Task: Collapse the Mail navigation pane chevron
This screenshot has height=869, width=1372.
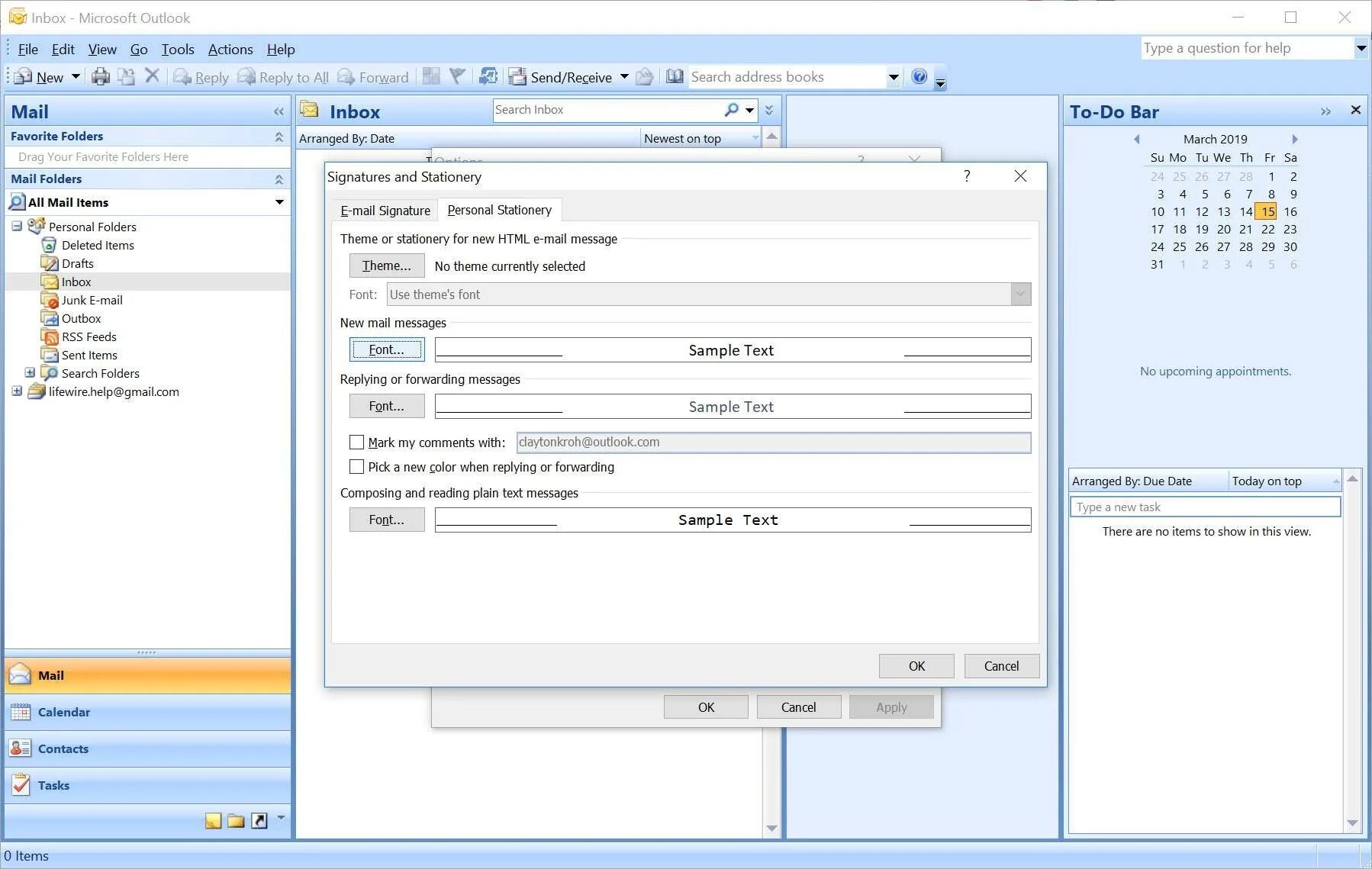Action: [x=279, y=112]
